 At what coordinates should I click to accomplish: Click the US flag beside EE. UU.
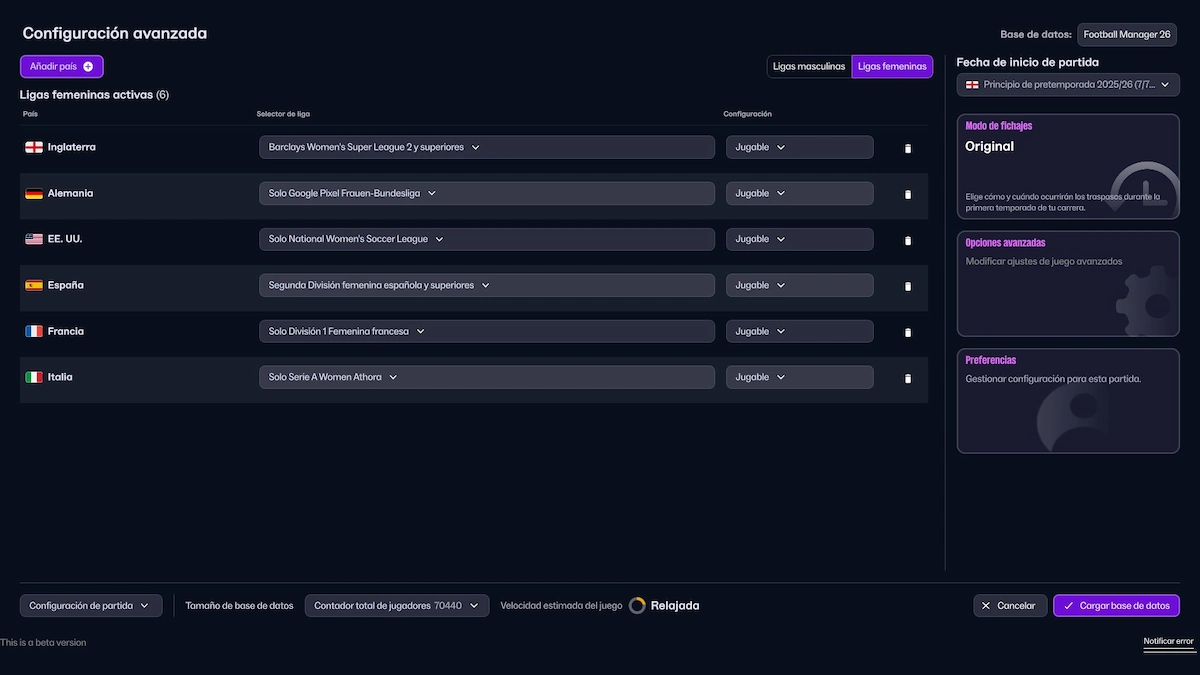click(x=34, y=239)
